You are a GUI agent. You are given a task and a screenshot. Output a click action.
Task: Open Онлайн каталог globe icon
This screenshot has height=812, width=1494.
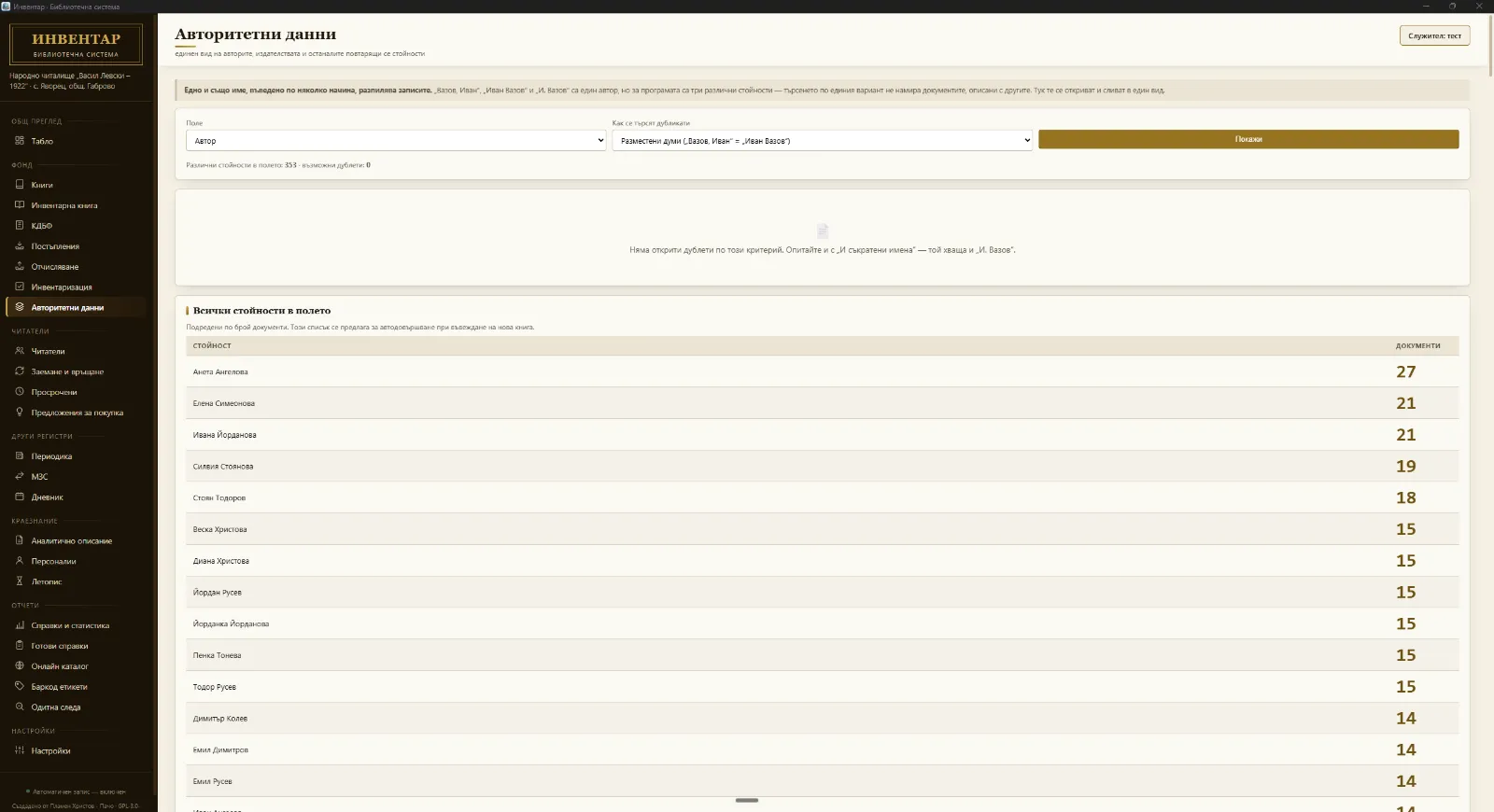(x=20, y=666)
